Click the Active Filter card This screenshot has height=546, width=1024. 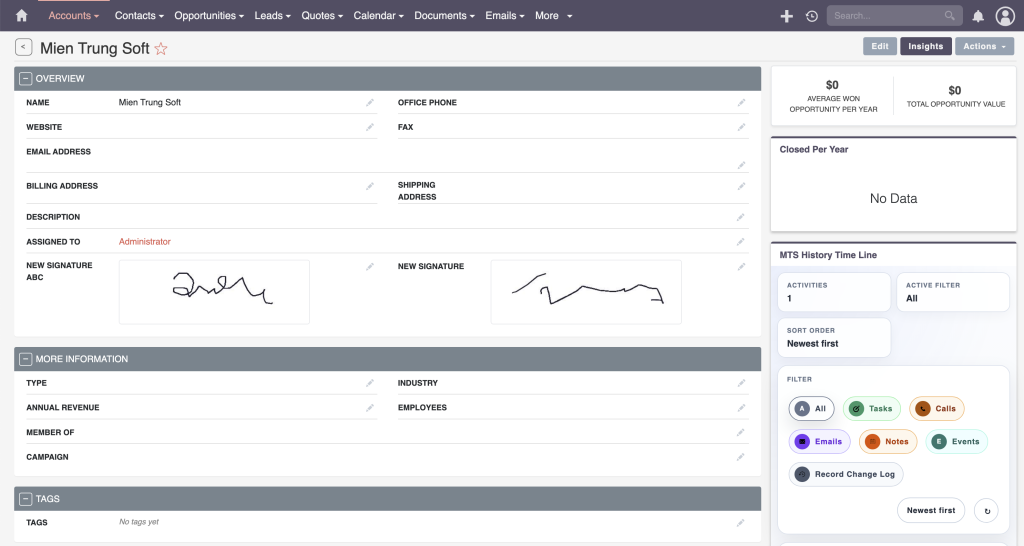tap(953, 292)
